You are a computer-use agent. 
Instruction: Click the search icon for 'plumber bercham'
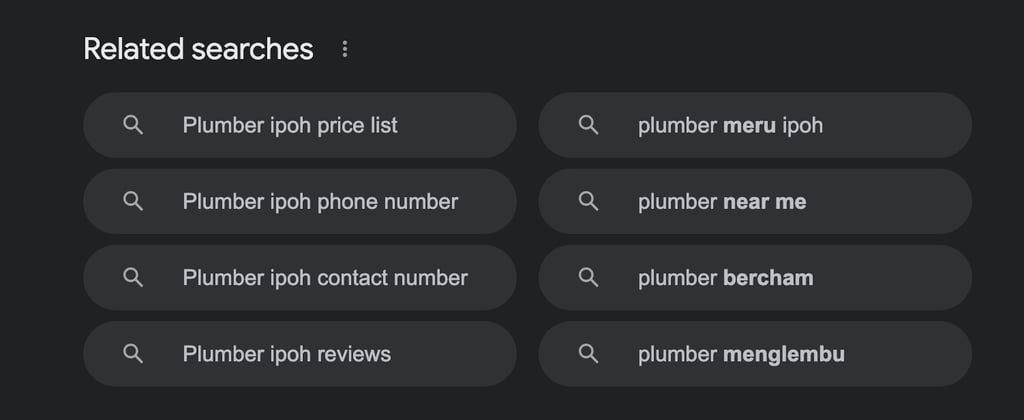coord(589,277)
